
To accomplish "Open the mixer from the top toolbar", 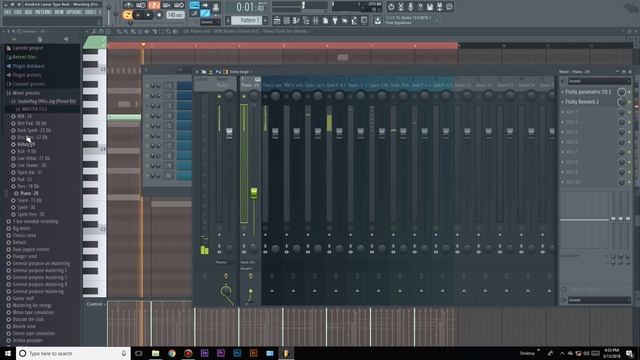I will coord(316,20).
